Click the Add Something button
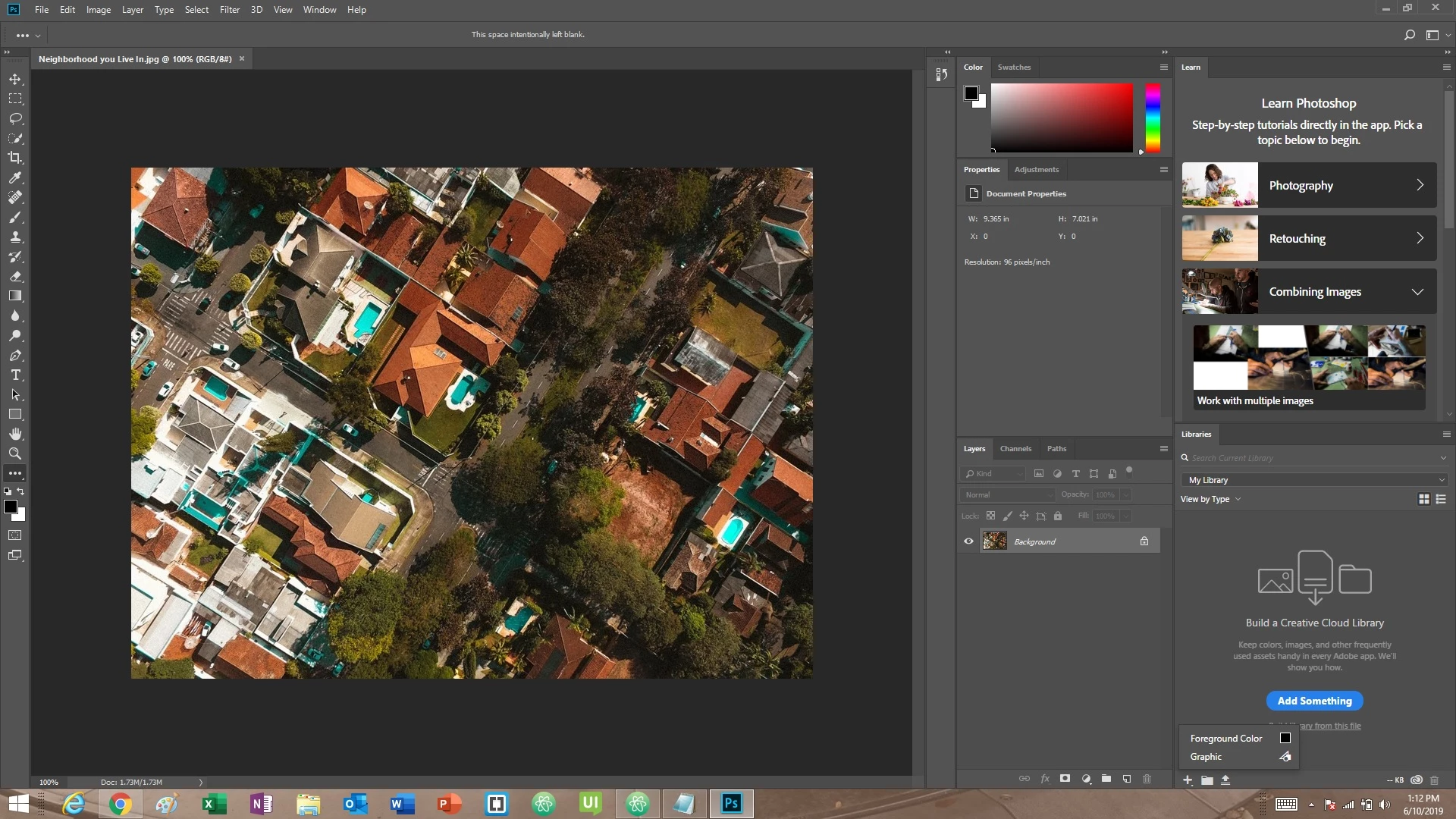The image size is (1456, 819). tap(1314, 701)
